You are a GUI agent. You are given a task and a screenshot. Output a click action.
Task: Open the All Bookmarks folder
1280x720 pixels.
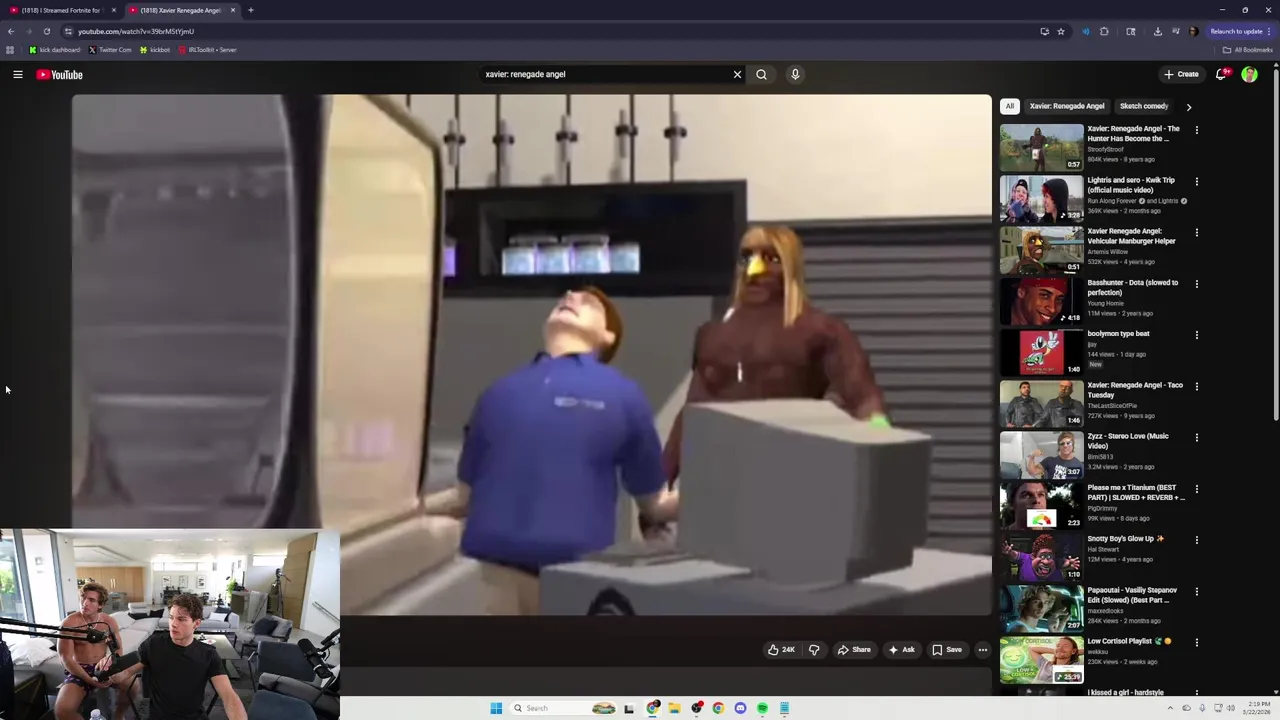pos(1247,50)
